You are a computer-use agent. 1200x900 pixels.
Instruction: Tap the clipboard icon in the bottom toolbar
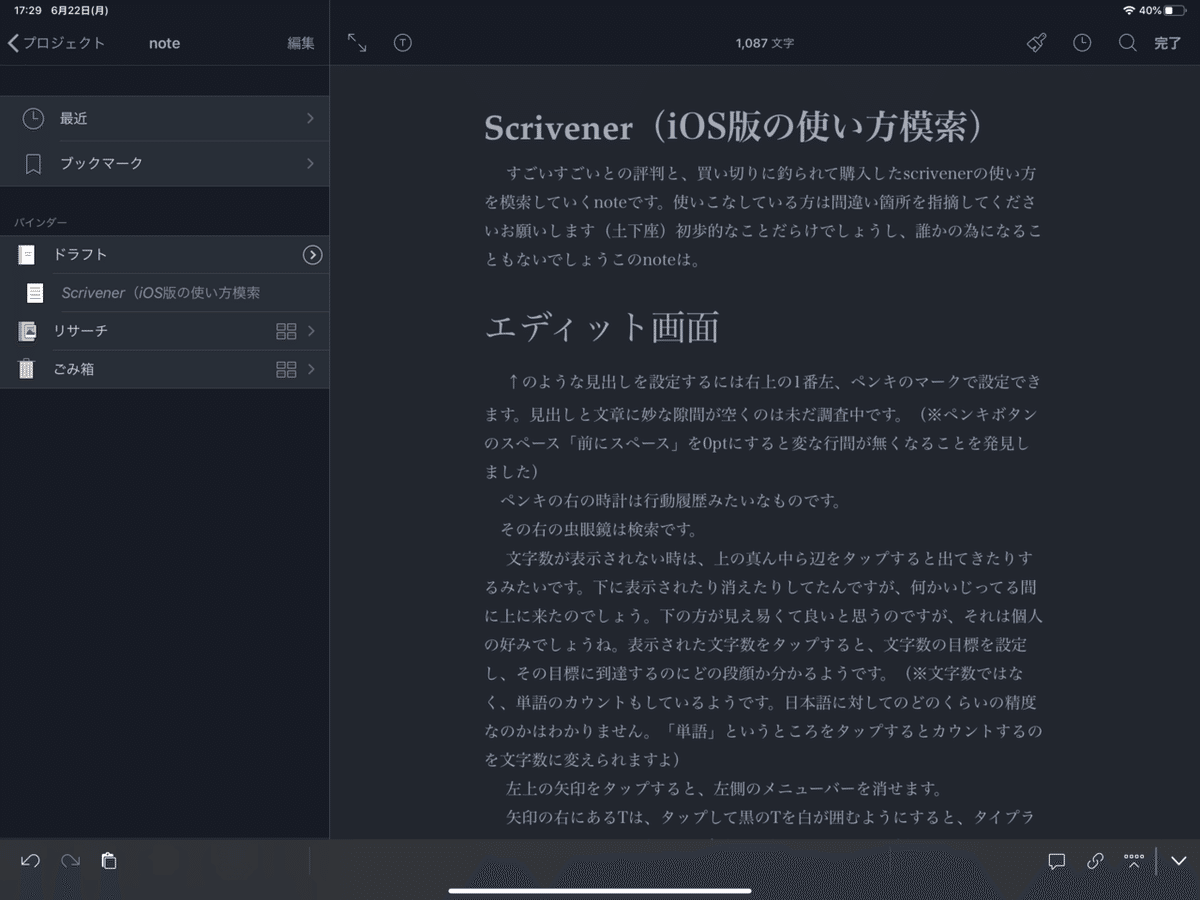pos(108,860)
